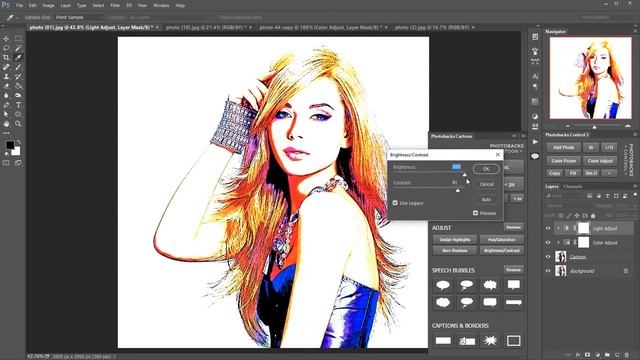640x360 pixels.
Task: Toggle the Preview checkbox
Action: pyautogui.click(x=476, y=213)
